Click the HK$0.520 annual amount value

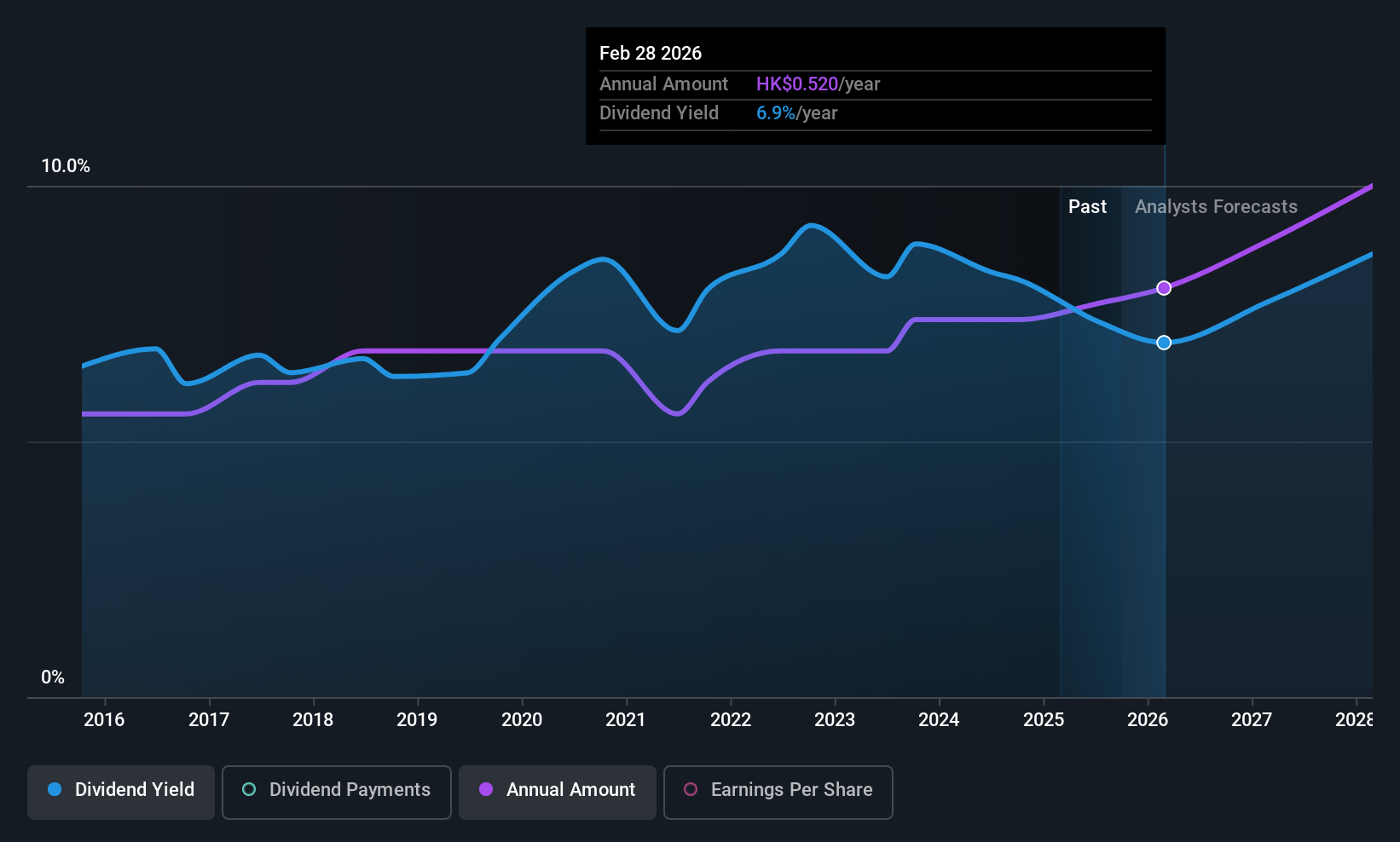797,84
